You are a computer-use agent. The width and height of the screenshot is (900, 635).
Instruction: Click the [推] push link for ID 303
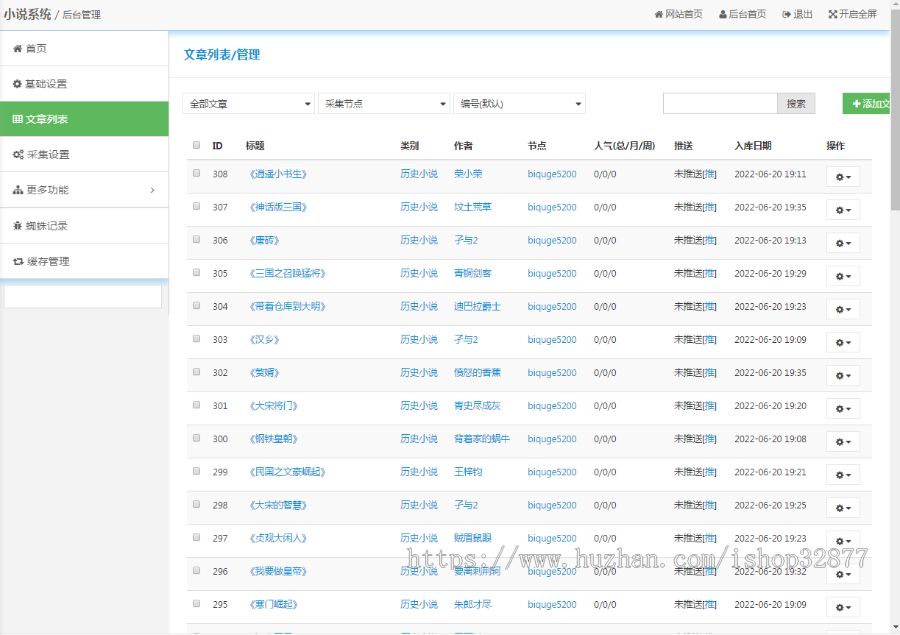pyautogui.click(x=709, y=340)
